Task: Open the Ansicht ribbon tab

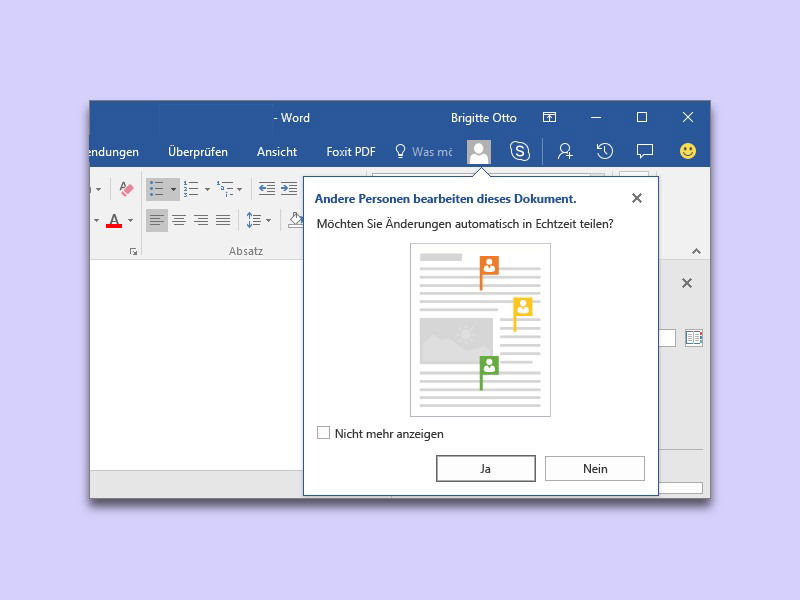Action: (277, 152)
